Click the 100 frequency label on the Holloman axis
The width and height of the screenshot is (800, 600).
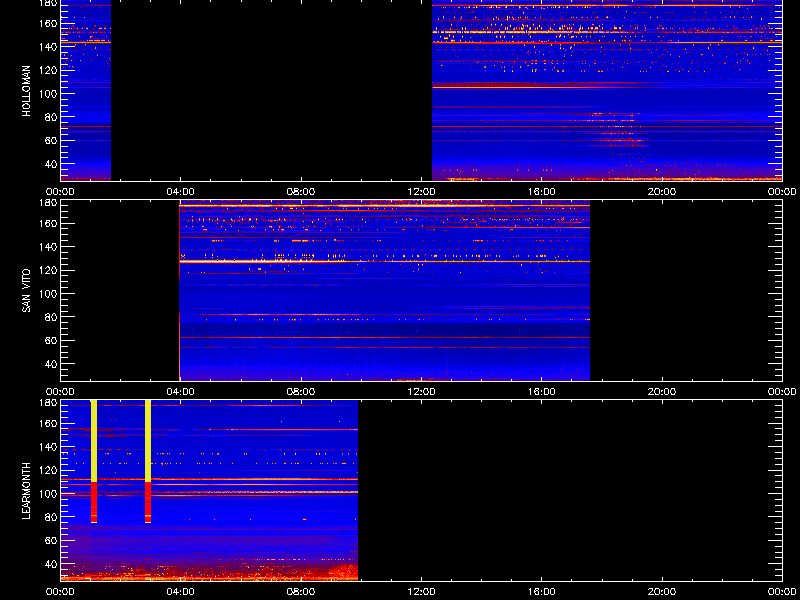[48, 94]
